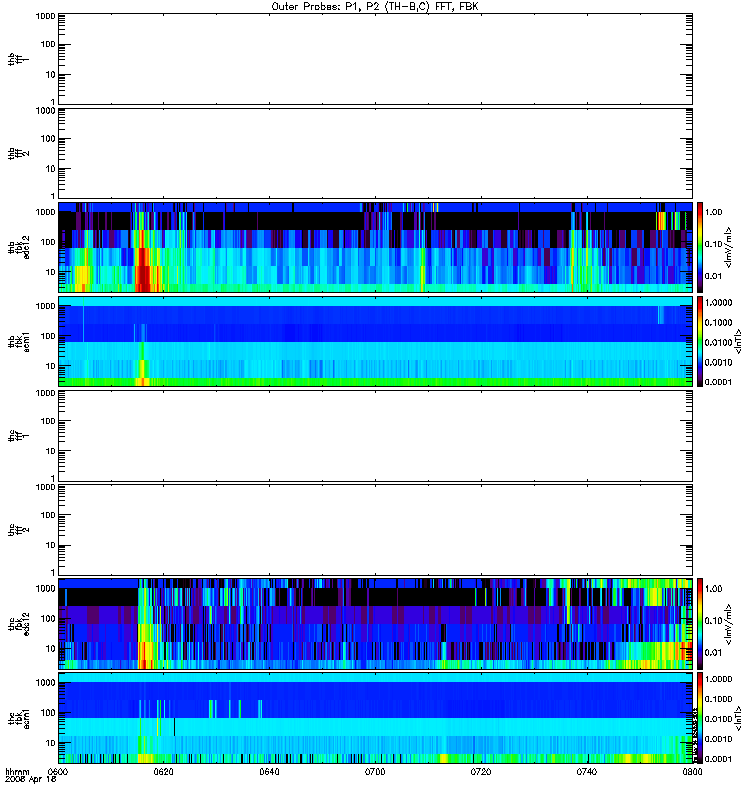Click the 1.0000 tick on thb scm1 color bar
This screenshot has height=800, width=750.
pyautogui.click(x=718, y=303)
